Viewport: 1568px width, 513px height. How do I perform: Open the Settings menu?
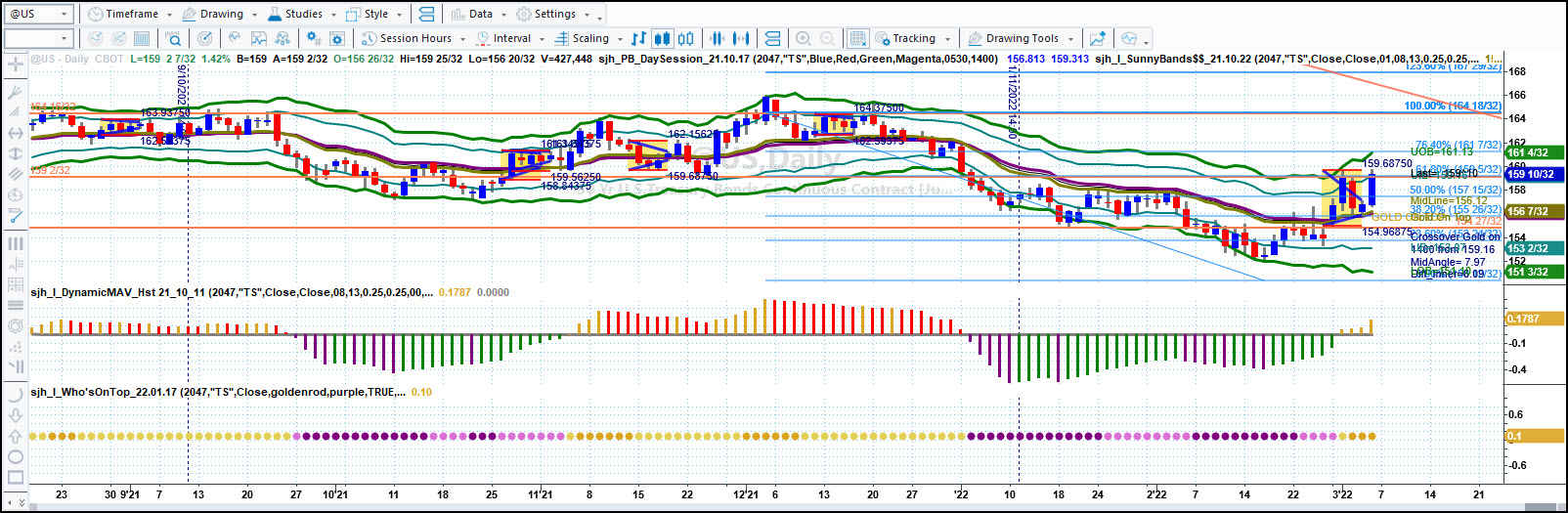coord(553,14)
